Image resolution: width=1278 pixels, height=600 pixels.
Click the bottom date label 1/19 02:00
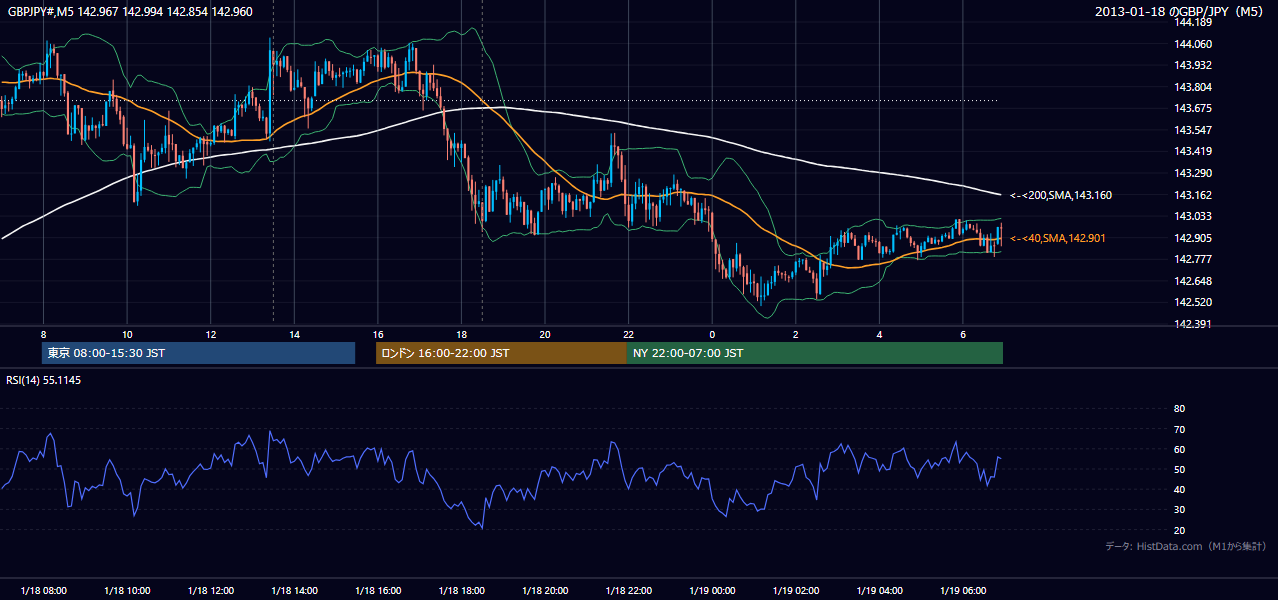795,591
